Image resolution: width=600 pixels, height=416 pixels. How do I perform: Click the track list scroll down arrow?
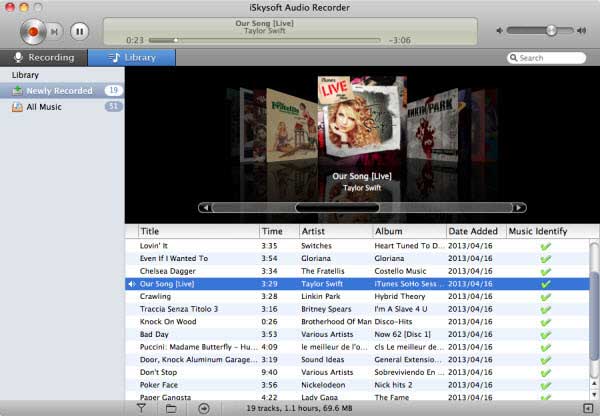coord(594,394)
